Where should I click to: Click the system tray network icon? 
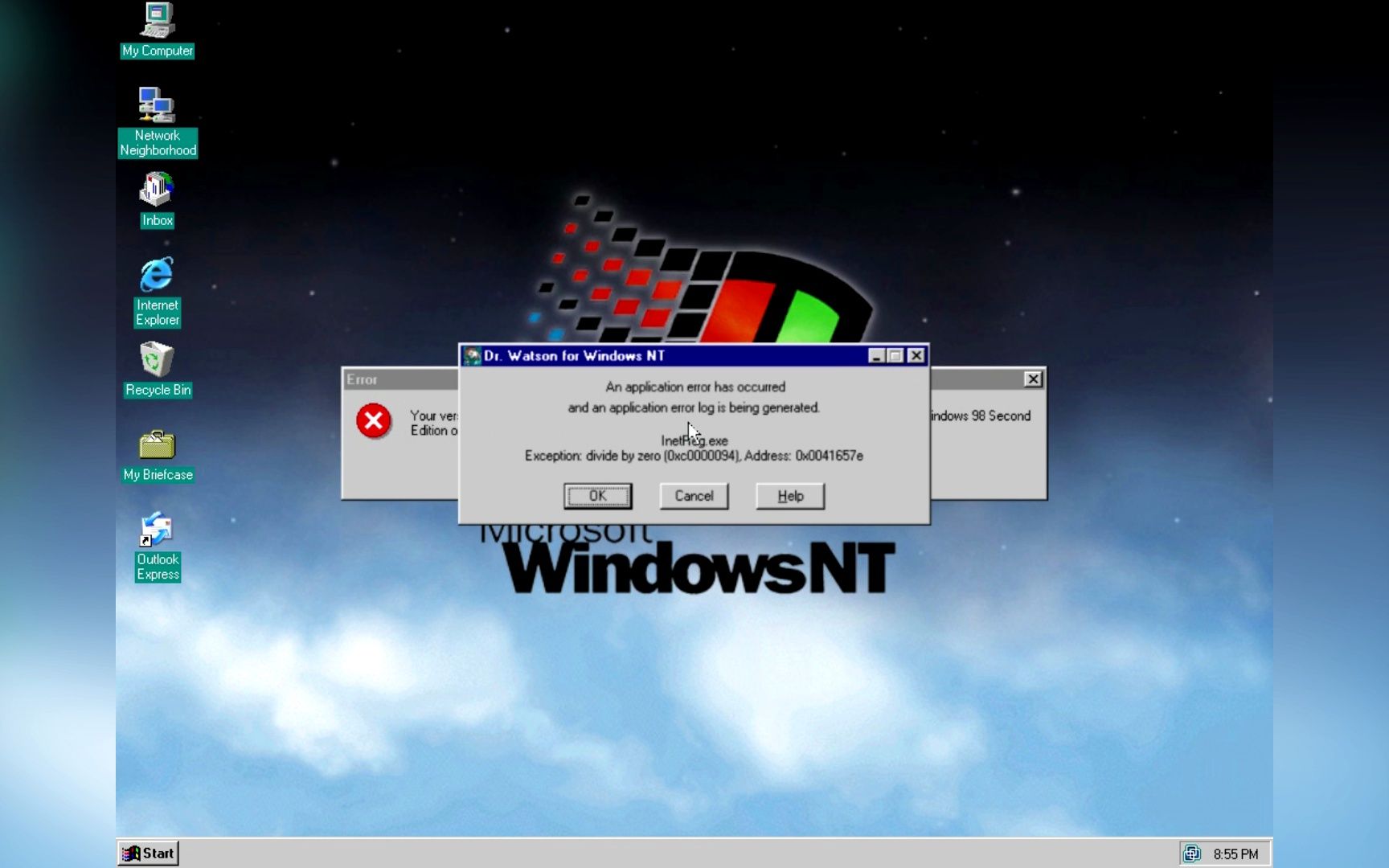[1192, 854]
